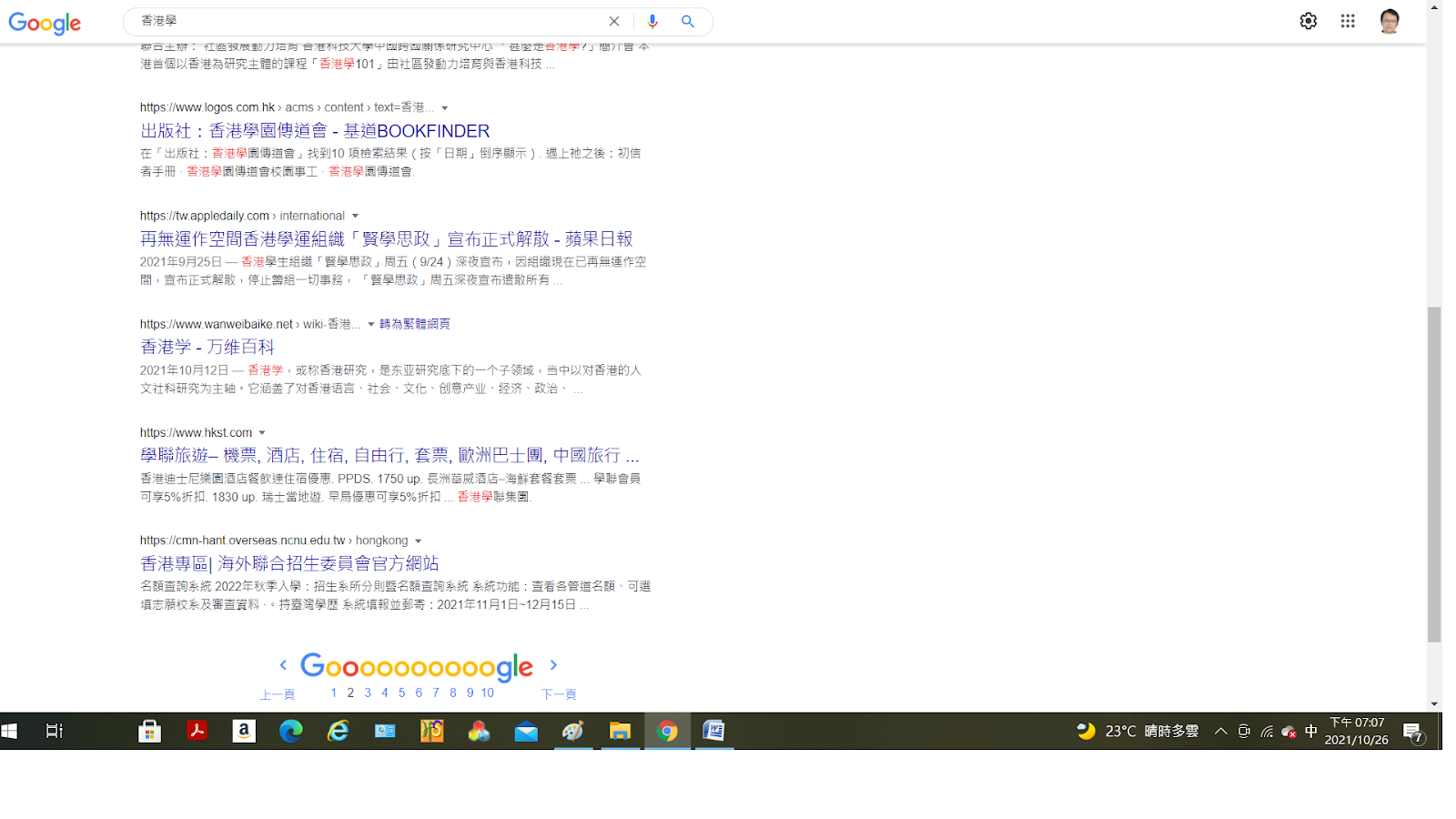Open 學聯旅遊 travel result link
The width and height of the screenshot is (1456, 819).
[389, 456]
